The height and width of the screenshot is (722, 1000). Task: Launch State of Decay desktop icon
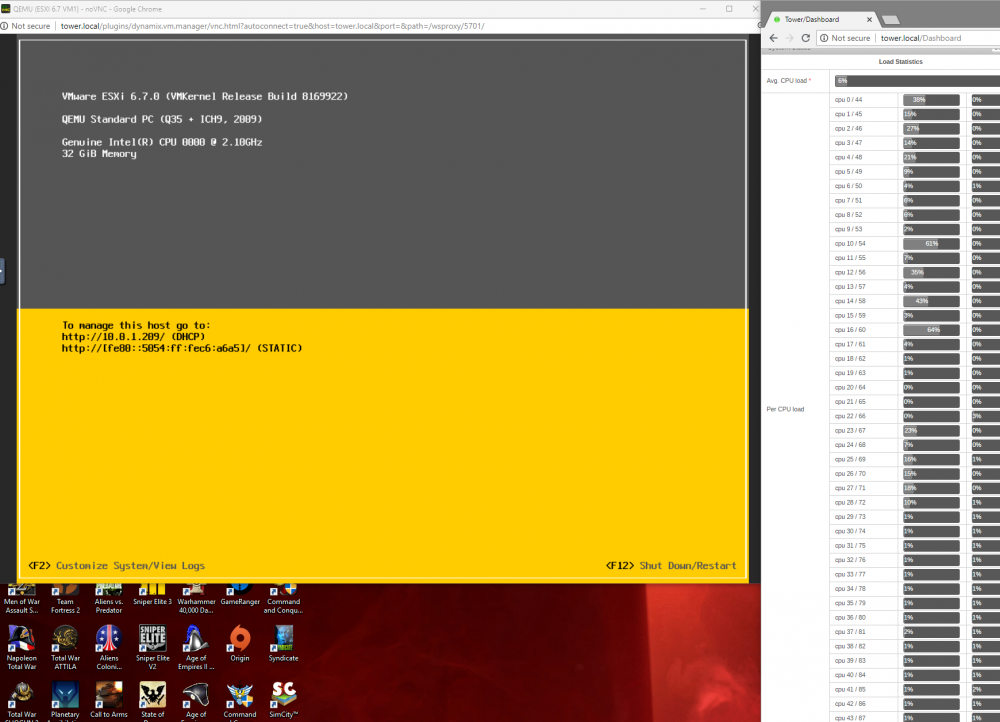click(152, 701)
